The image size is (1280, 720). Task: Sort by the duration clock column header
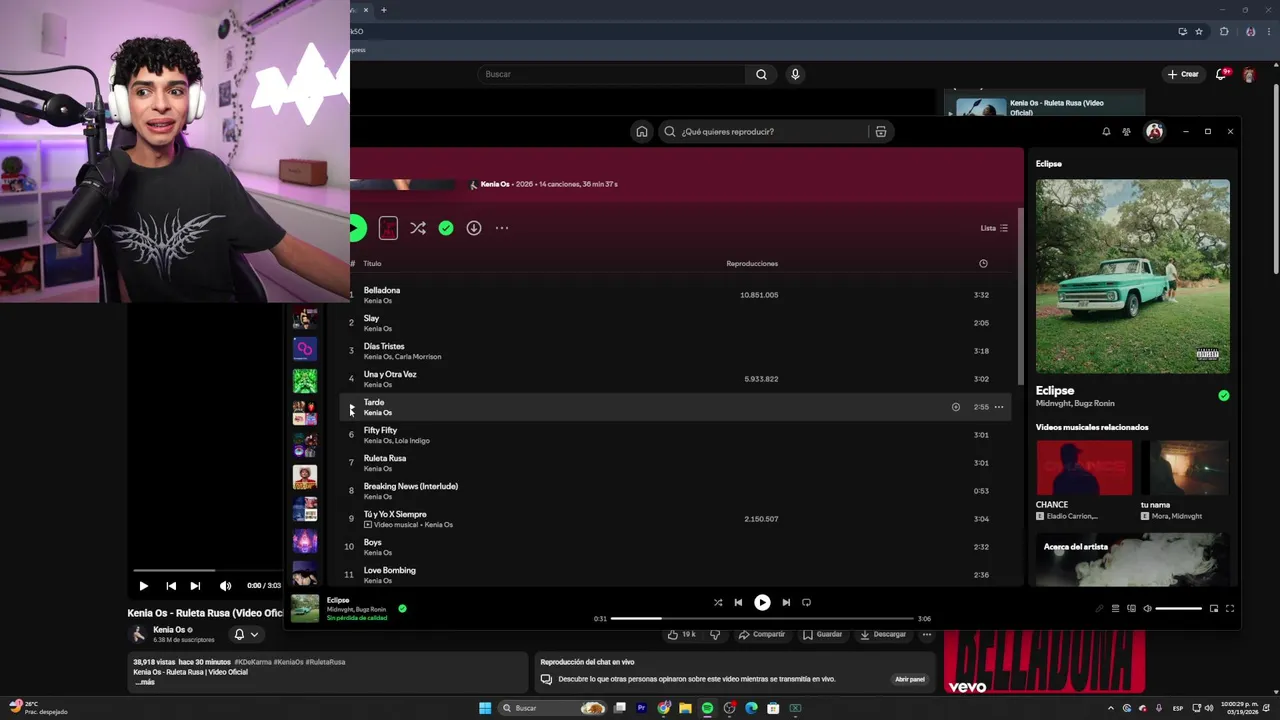coord(983,264)
